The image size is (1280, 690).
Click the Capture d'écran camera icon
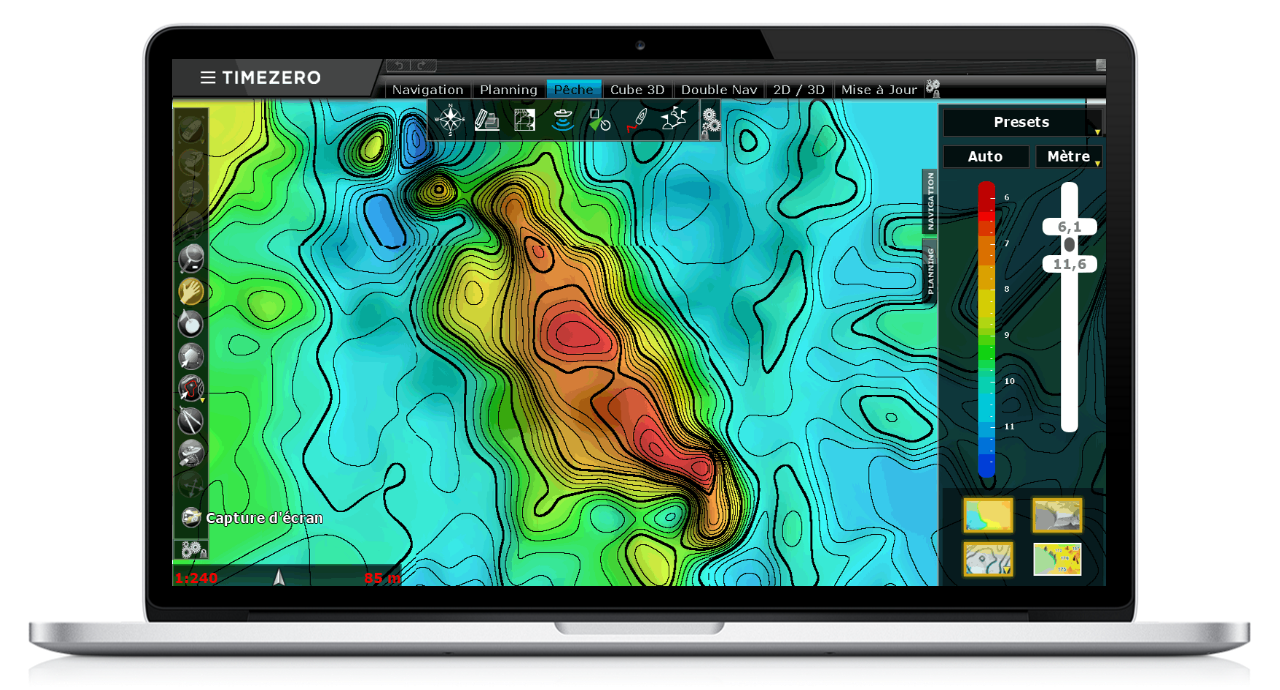coord(191,517)
